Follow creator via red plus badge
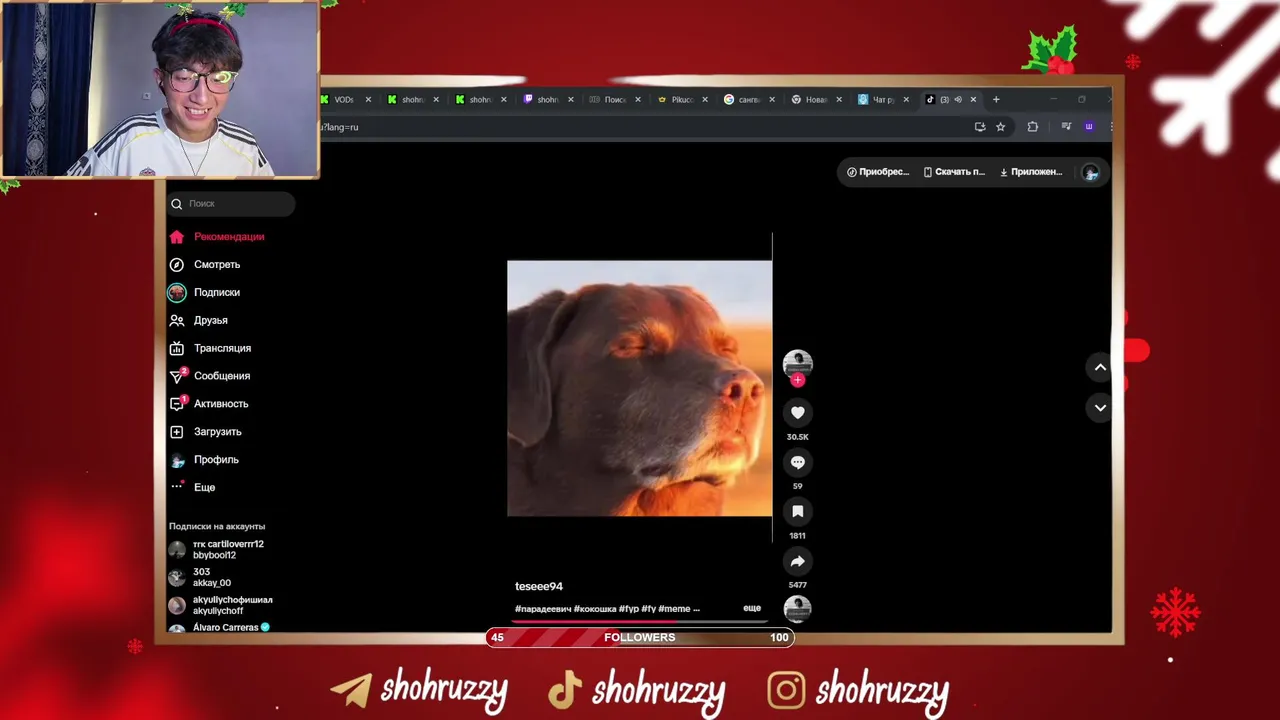This screenshot has width=1280, height=720. click(x=797, y=380)
